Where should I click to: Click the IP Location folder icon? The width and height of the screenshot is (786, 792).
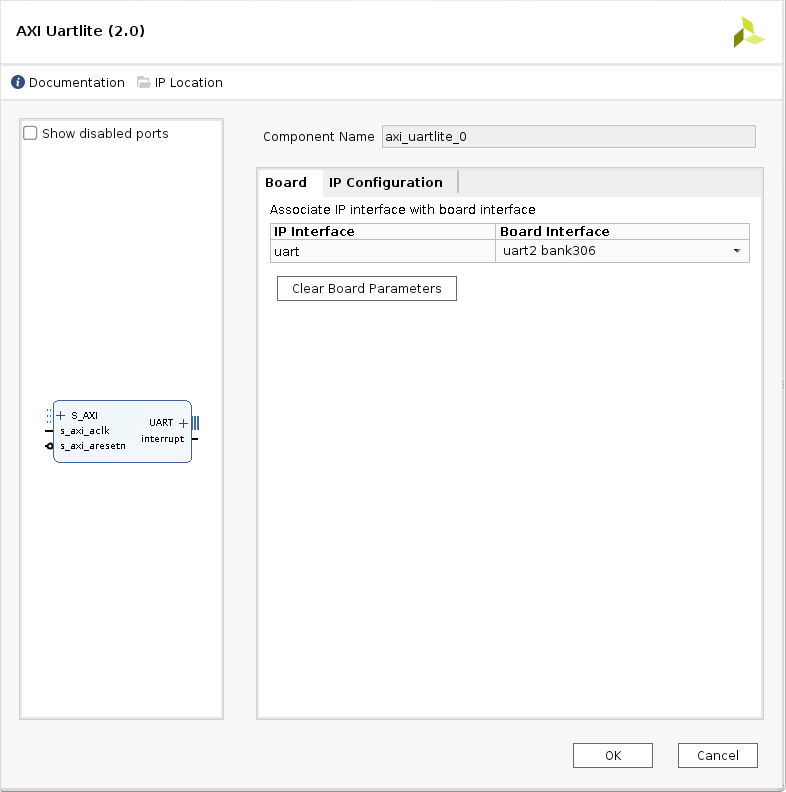click(x=144, y=83)
